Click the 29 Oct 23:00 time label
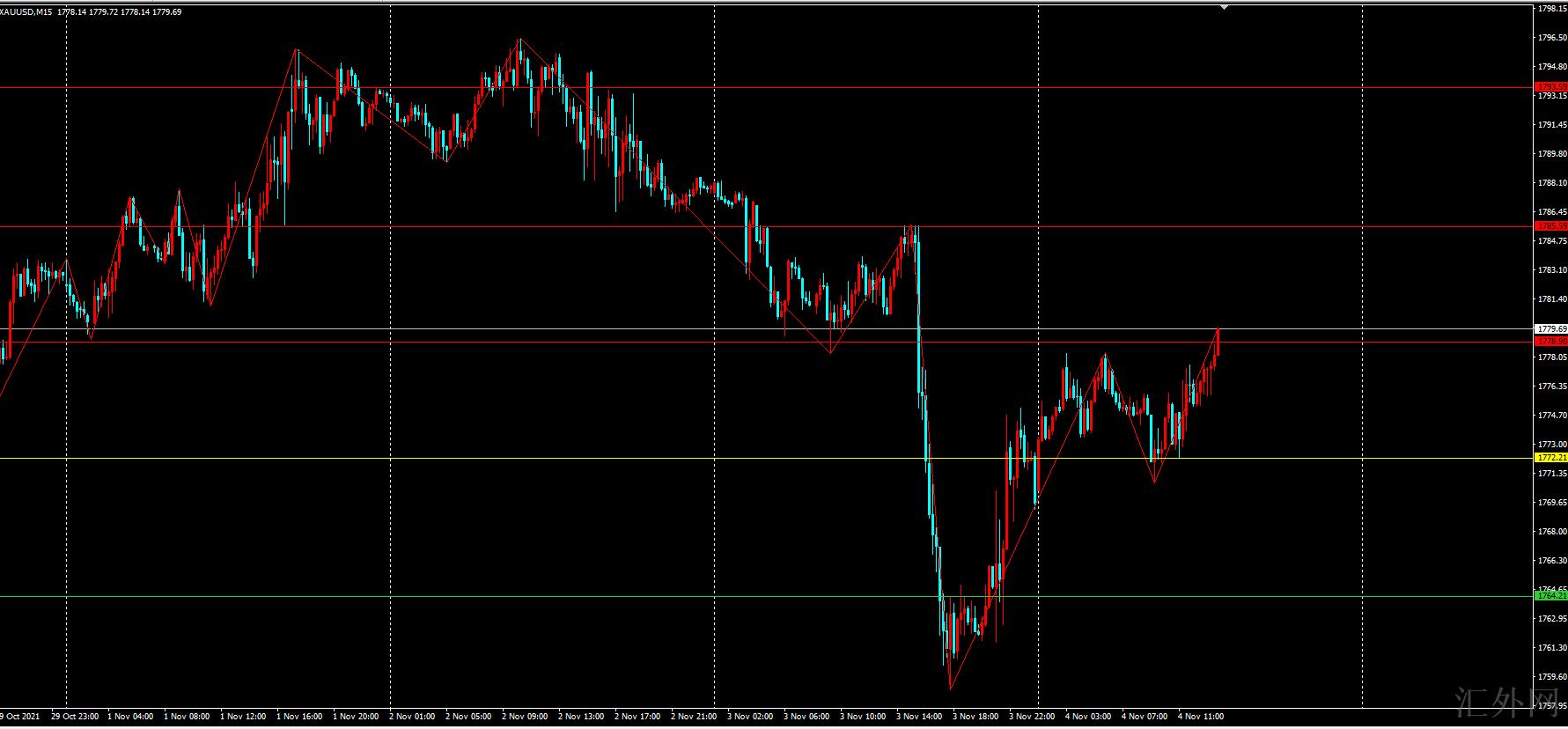 coord(75,717)
